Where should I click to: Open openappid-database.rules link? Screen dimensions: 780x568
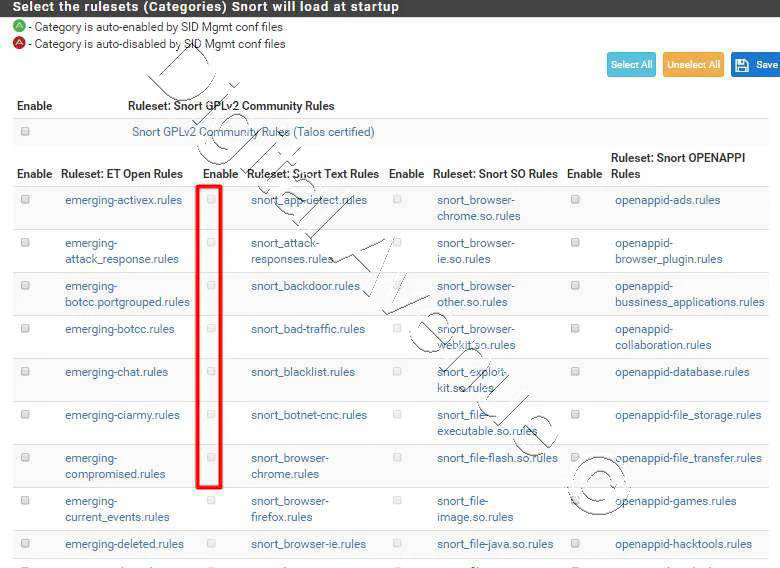682,372
